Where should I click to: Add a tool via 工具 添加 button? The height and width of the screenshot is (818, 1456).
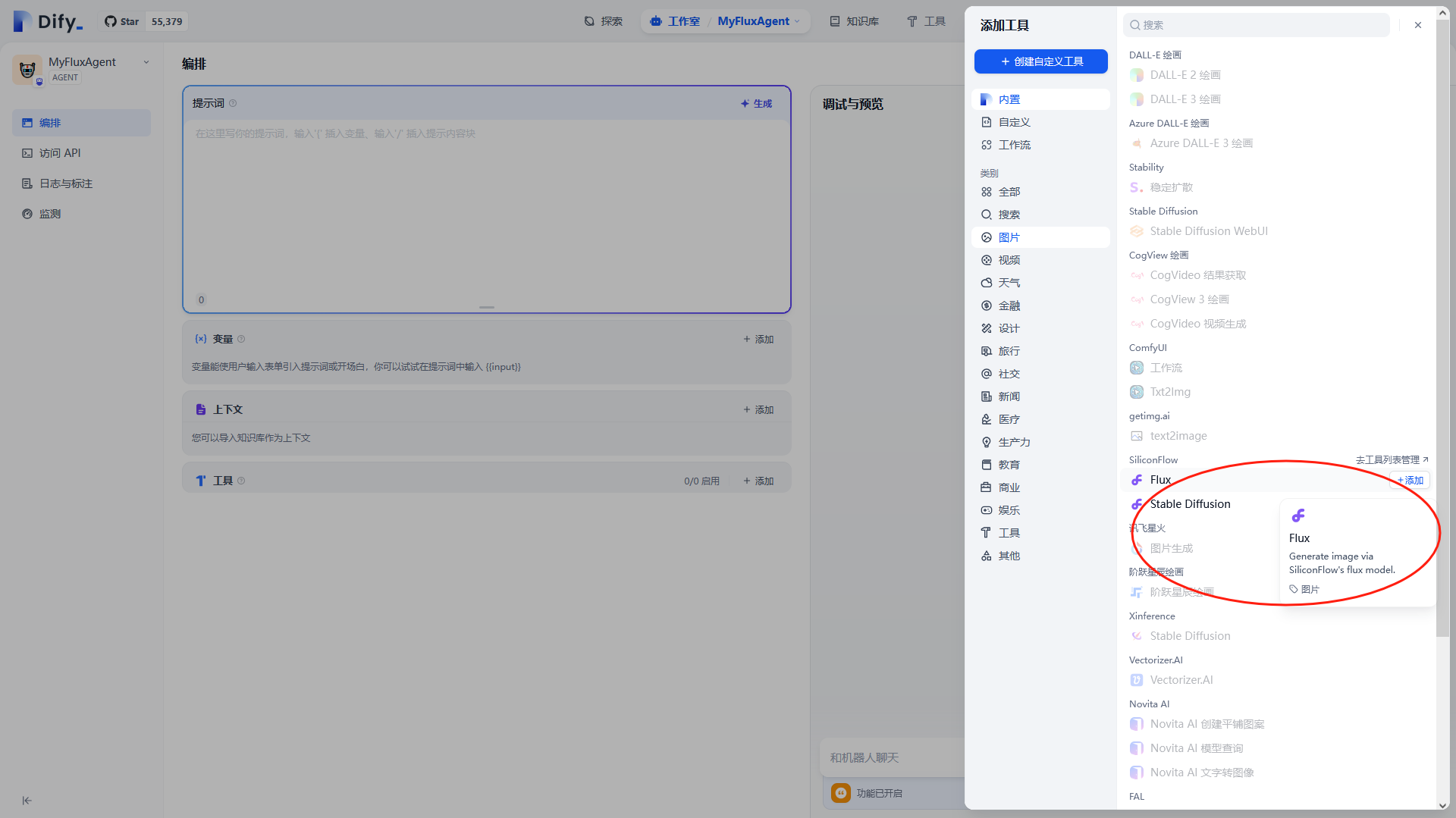[x=758, y=481]
